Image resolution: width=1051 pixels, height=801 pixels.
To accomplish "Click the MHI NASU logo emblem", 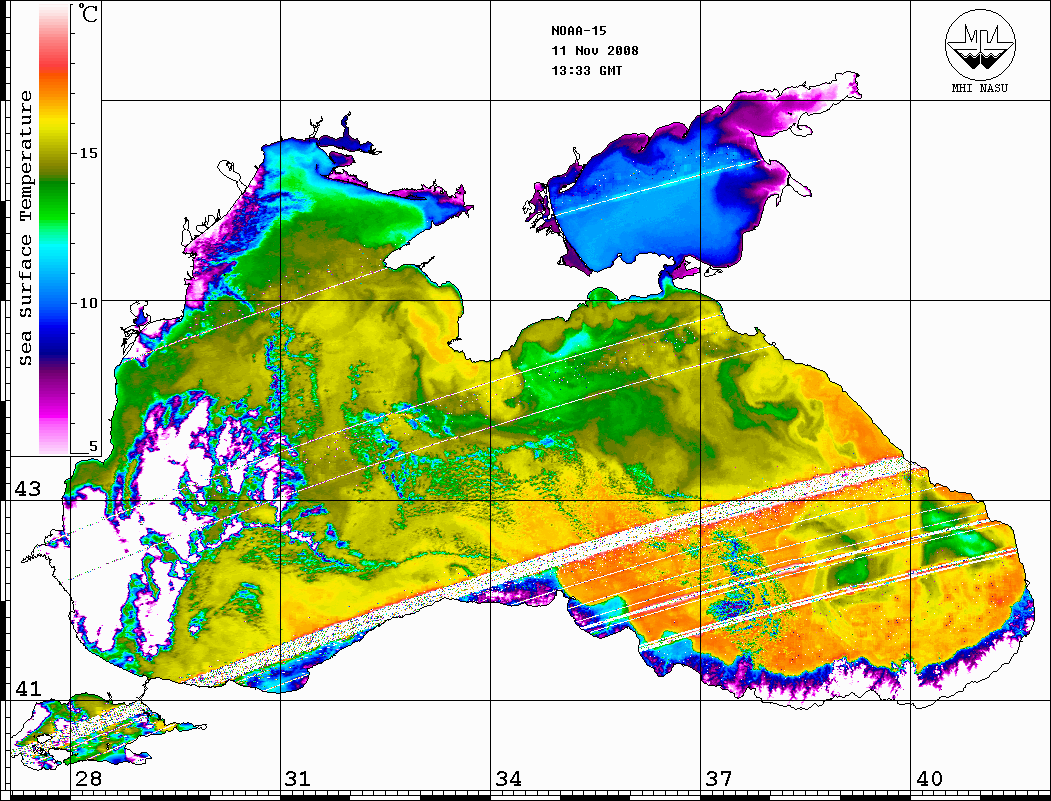I will click(x=980, y=44).
